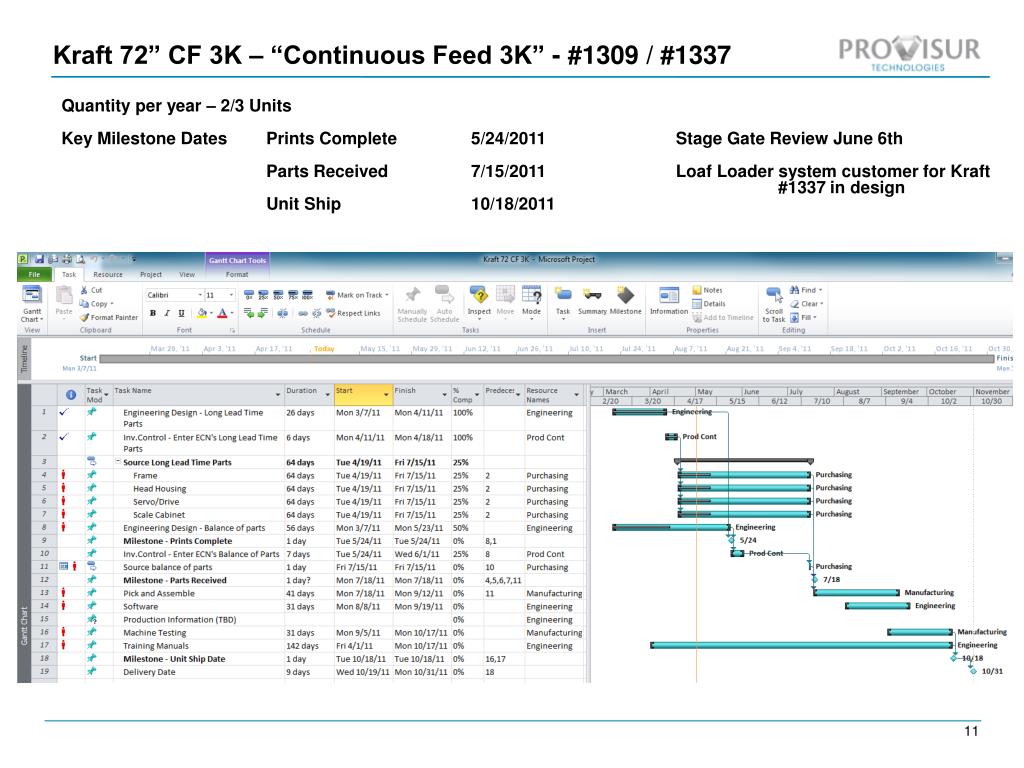Switch to the View ribbon tab
This screenshot has height=768, width=1024.
[x=187, y=274]
